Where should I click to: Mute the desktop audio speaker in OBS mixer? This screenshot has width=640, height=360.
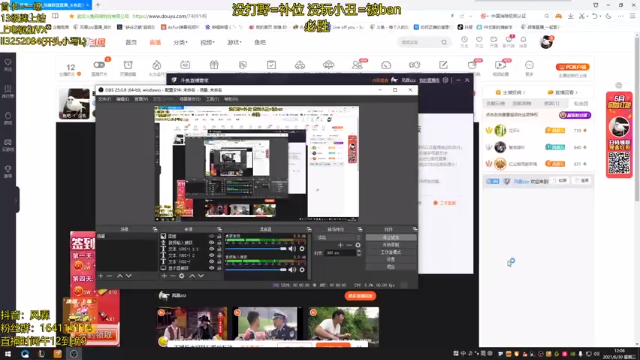click(292, 249)
